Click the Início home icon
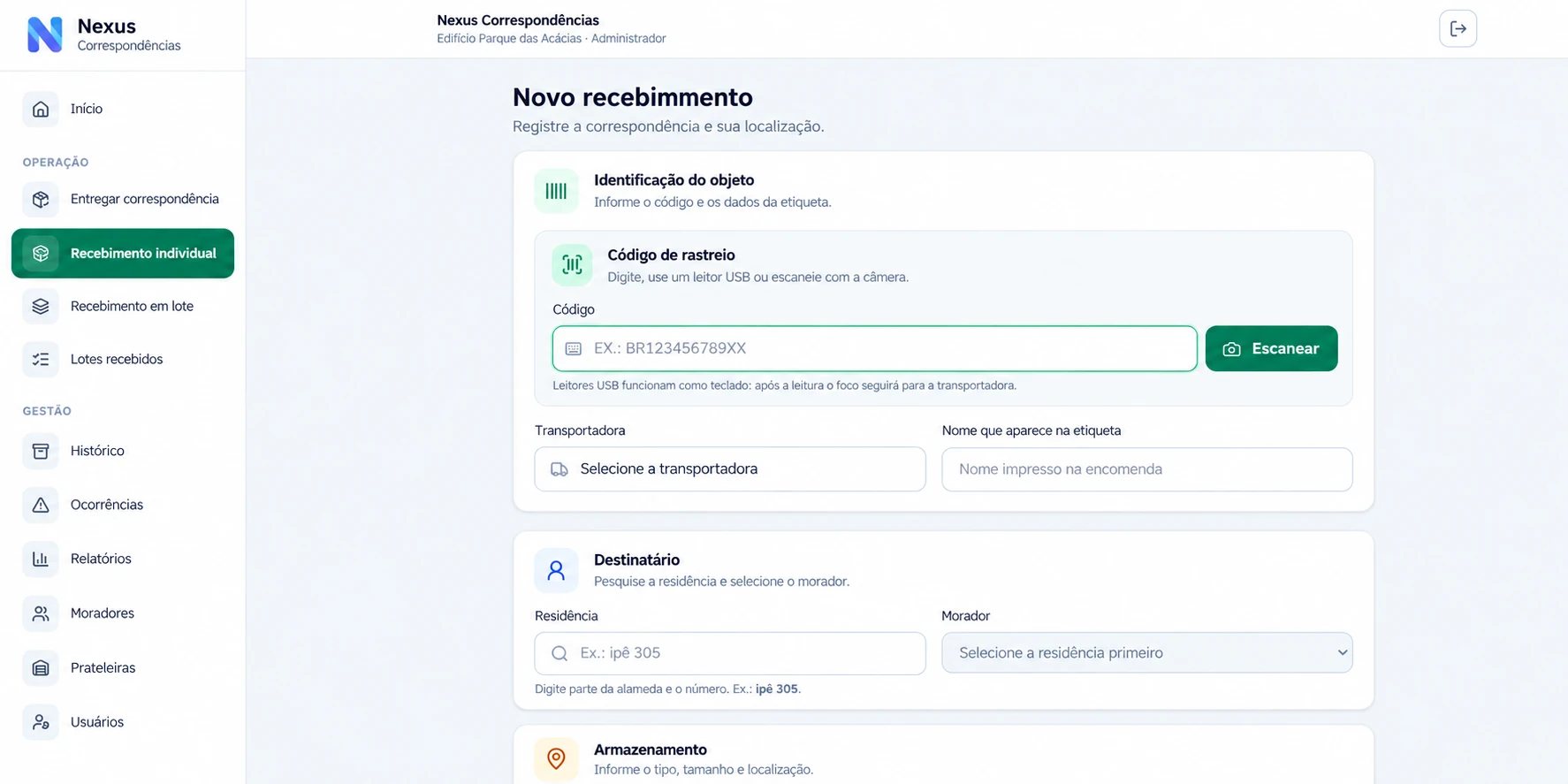The width and height of the screenshot is (1568, 784). pyautogui.click(x=41, y=109)
